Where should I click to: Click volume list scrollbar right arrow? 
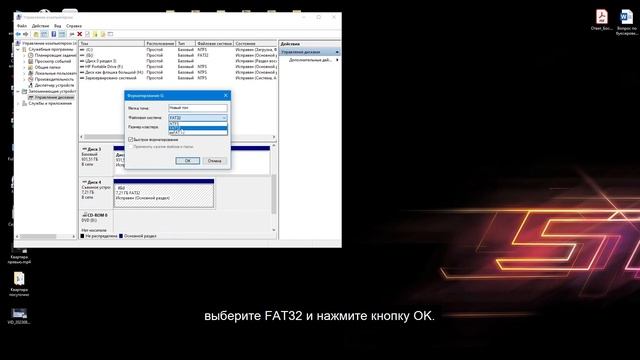274,137
